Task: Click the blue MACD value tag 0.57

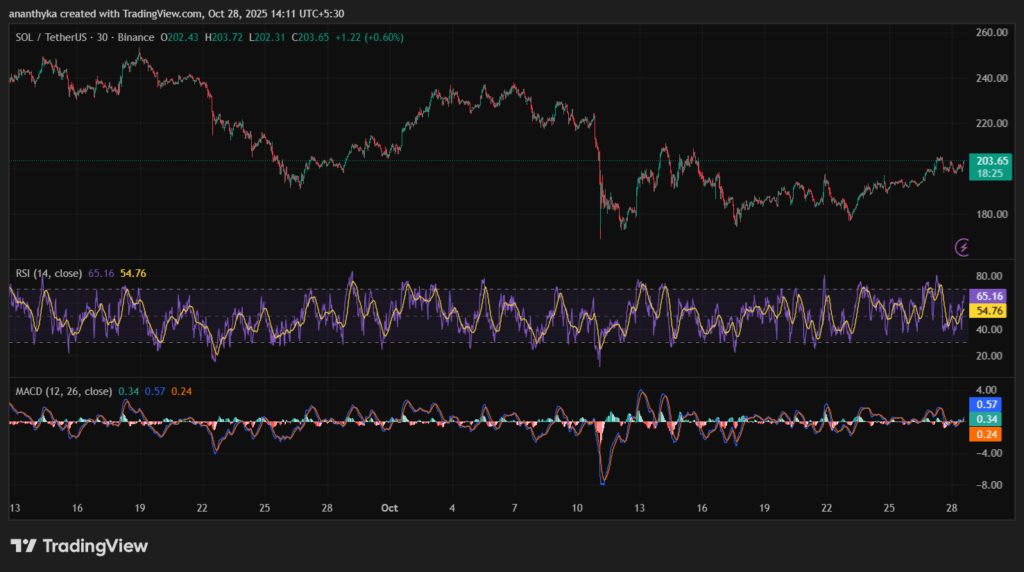Action: (987, 405)
